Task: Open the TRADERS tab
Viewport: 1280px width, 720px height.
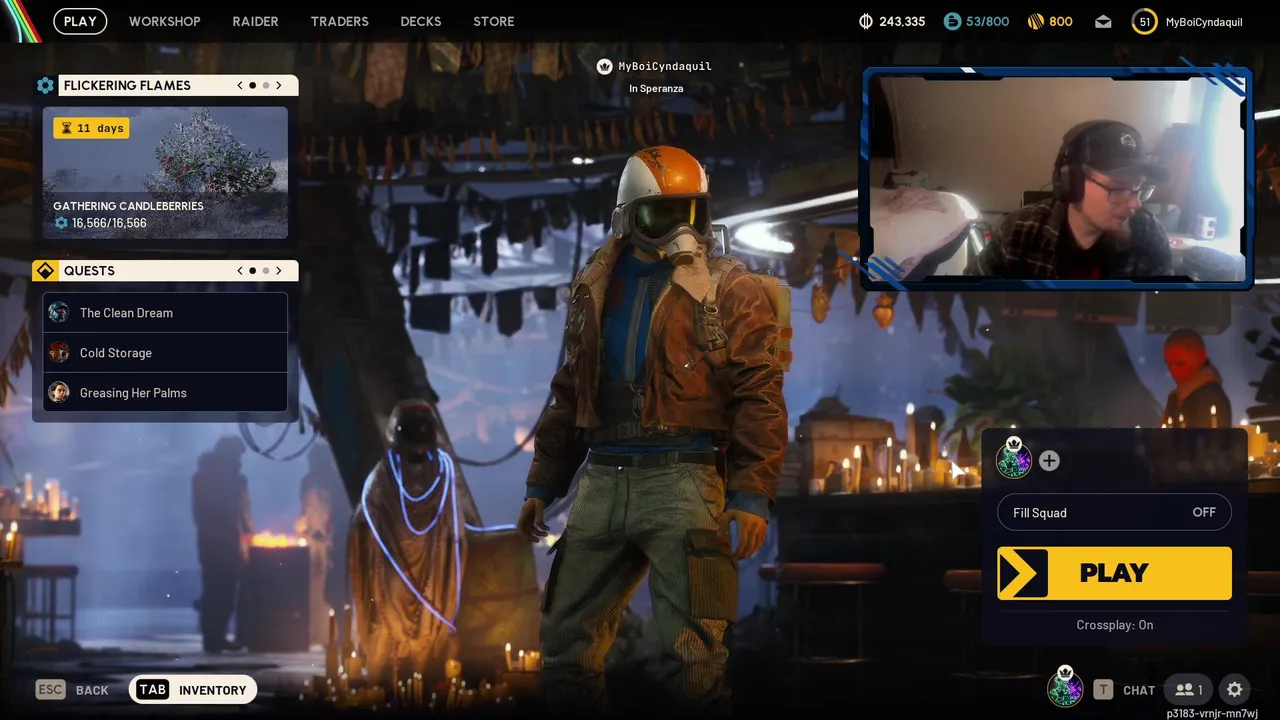Action: coord(339,21)
